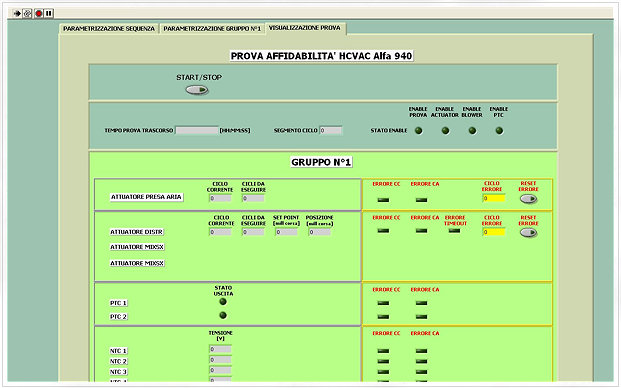Click the PTC 1 label
Image resolution: width=621 pixels, height=388 pixels.
(118, 303)
